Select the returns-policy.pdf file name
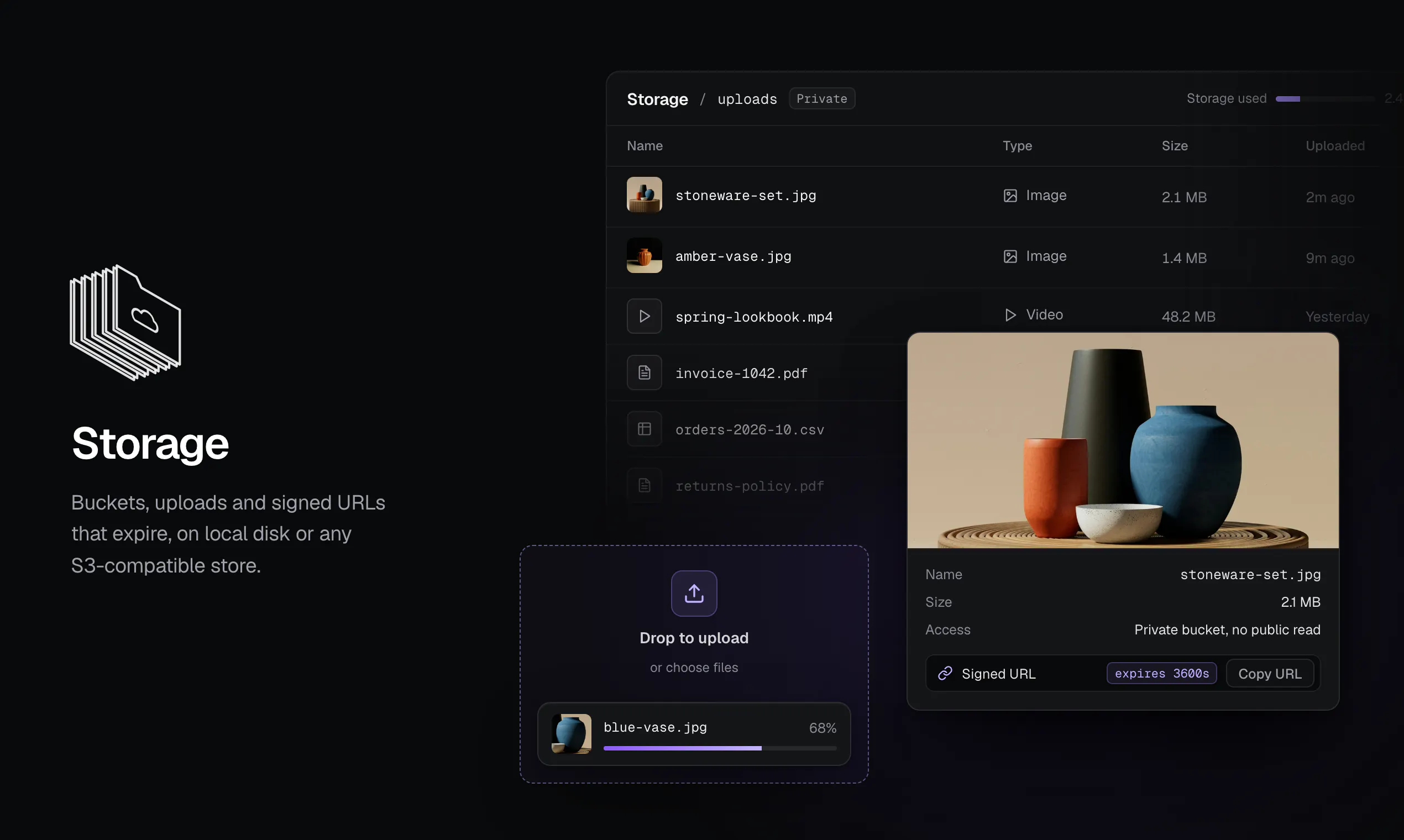The image size is (1404, 840). coord(750,486)
